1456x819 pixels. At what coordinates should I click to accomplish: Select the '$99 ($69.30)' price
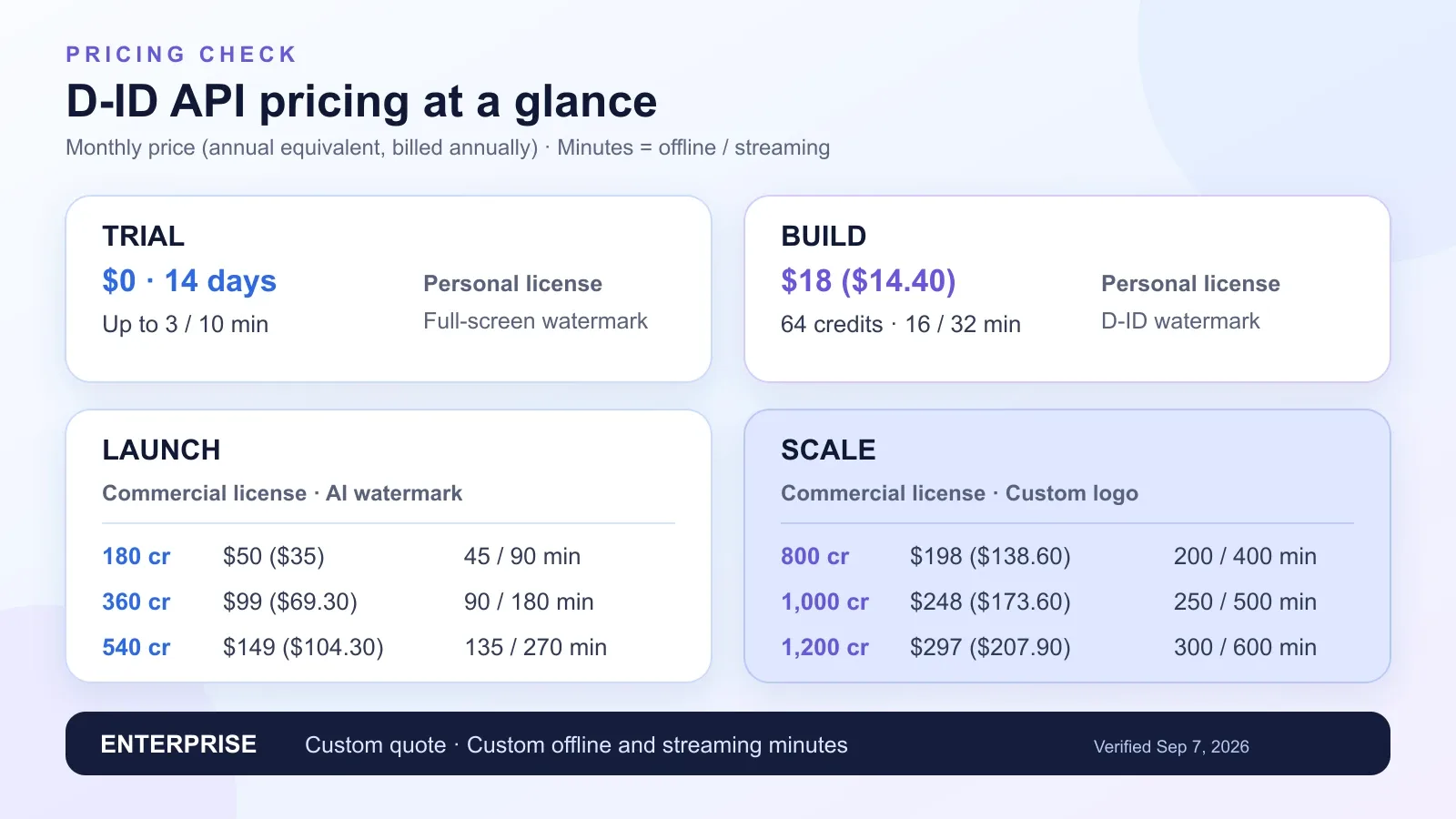(x=290, y=602)
